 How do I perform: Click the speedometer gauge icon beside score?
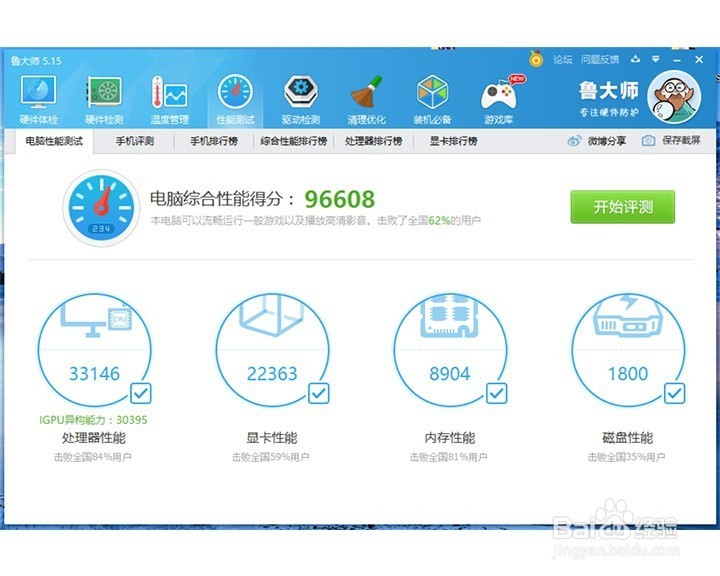[x=101, y=208]
